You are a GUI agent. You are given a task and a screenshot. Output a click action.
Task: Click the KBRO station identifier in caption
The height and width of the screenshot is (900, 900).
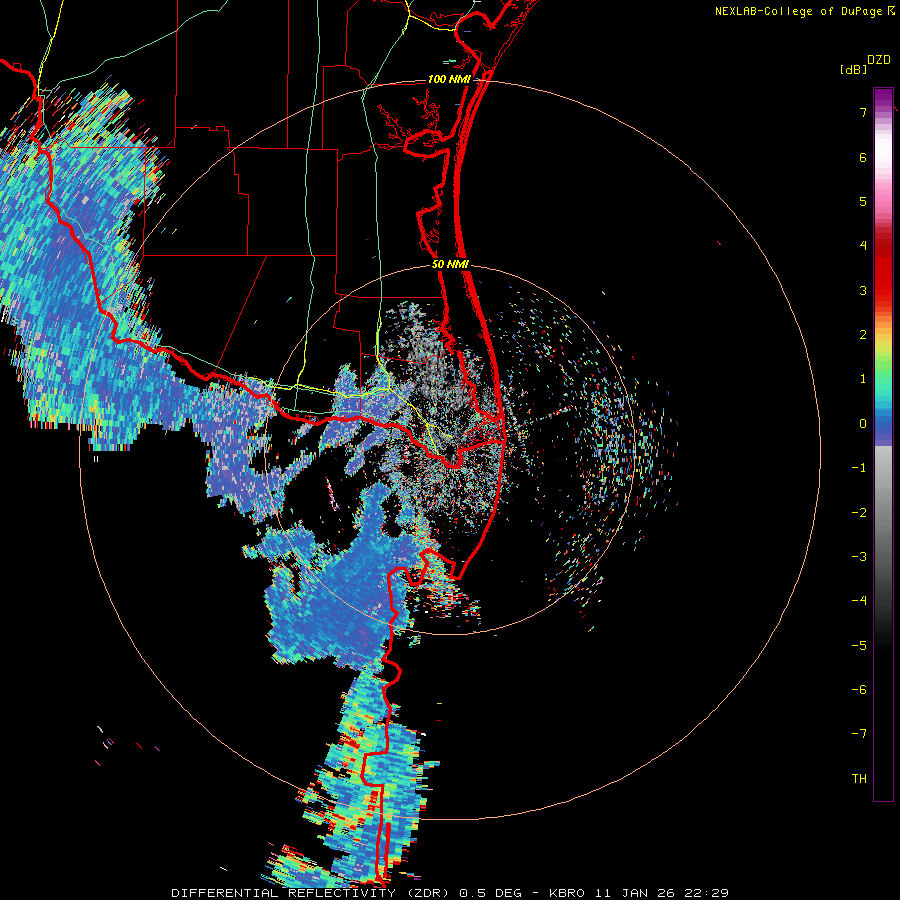[567, 893]
